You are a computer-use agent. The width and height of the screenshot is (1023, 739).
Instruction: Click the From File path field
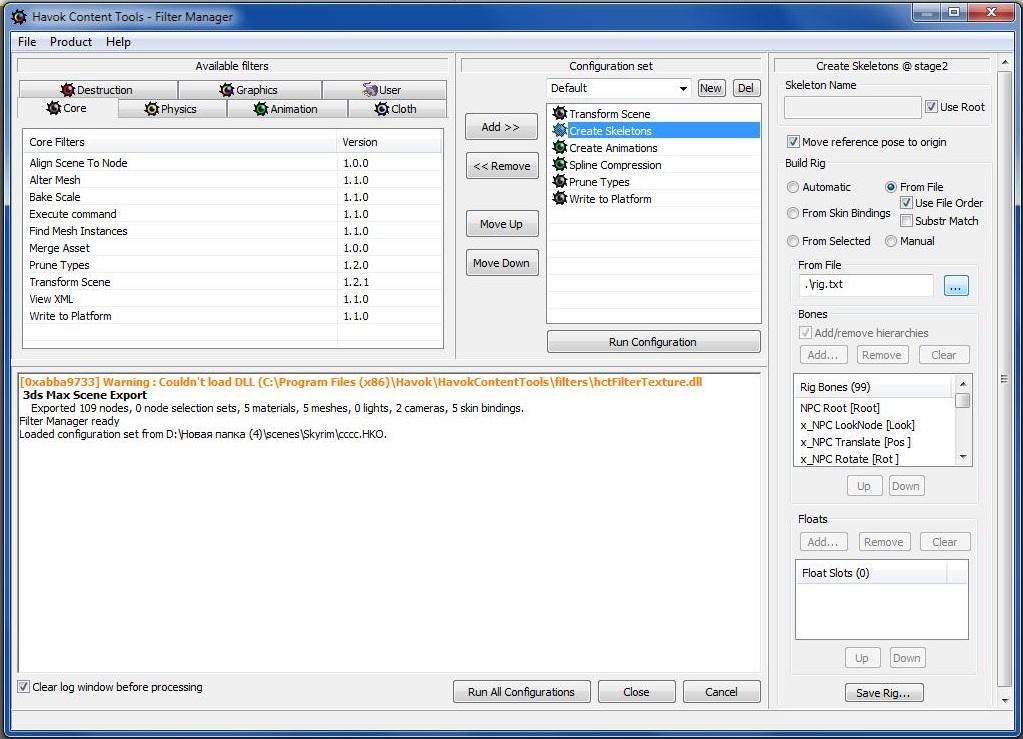(866, 285)
